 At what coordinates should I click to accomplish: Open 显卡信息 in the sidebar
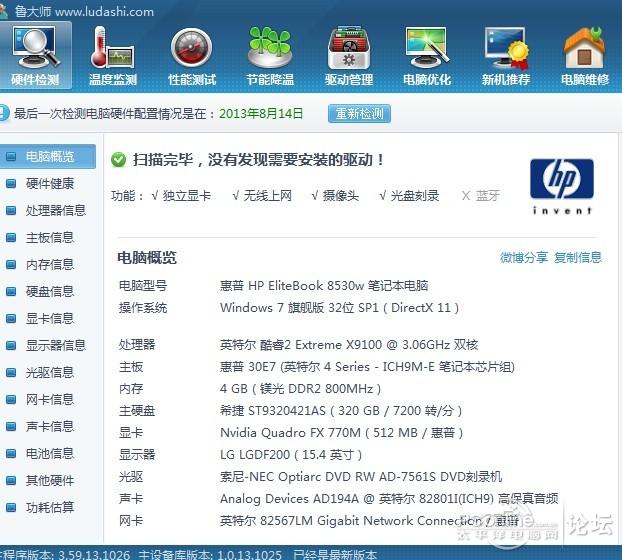click(x=50, y=318)
